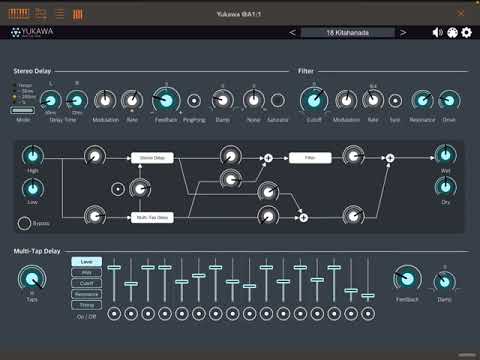Select the Timing tab in Multi-Tap Delay
The width and height of the screenshot is (480, 360).
pyautogui.click(x=87, y=305)
